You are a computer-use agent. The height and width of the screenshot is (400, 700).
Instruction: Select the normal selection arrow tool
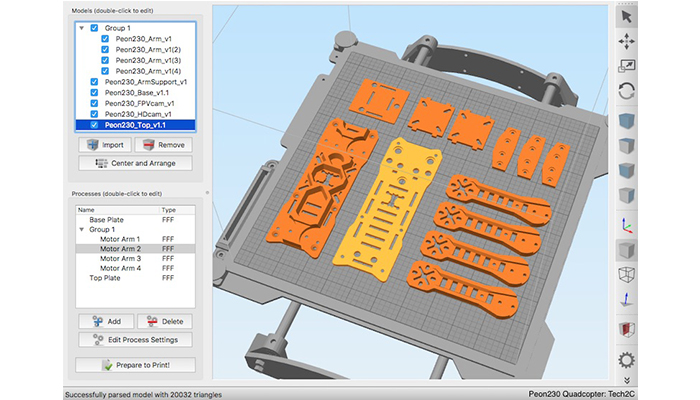click(x=626, y=17)
